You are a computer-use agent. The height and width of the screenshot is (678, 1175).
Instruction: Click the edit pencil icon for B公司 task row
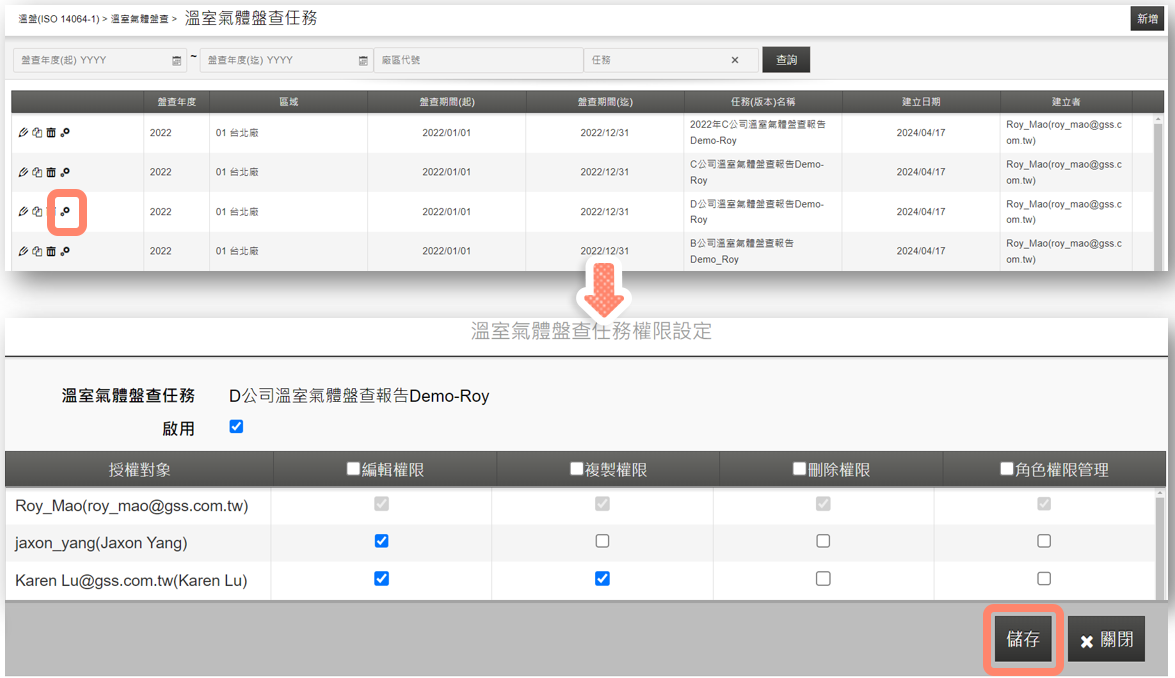[x=23, y=251]
